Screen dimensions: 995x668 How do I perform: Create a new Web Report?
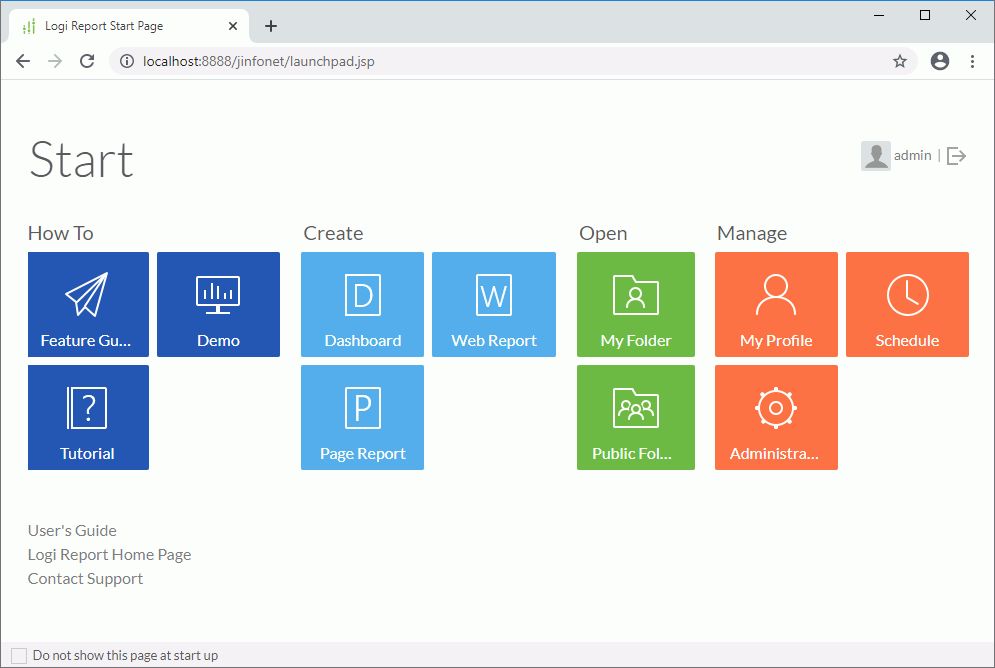click(x=493, y=304)
